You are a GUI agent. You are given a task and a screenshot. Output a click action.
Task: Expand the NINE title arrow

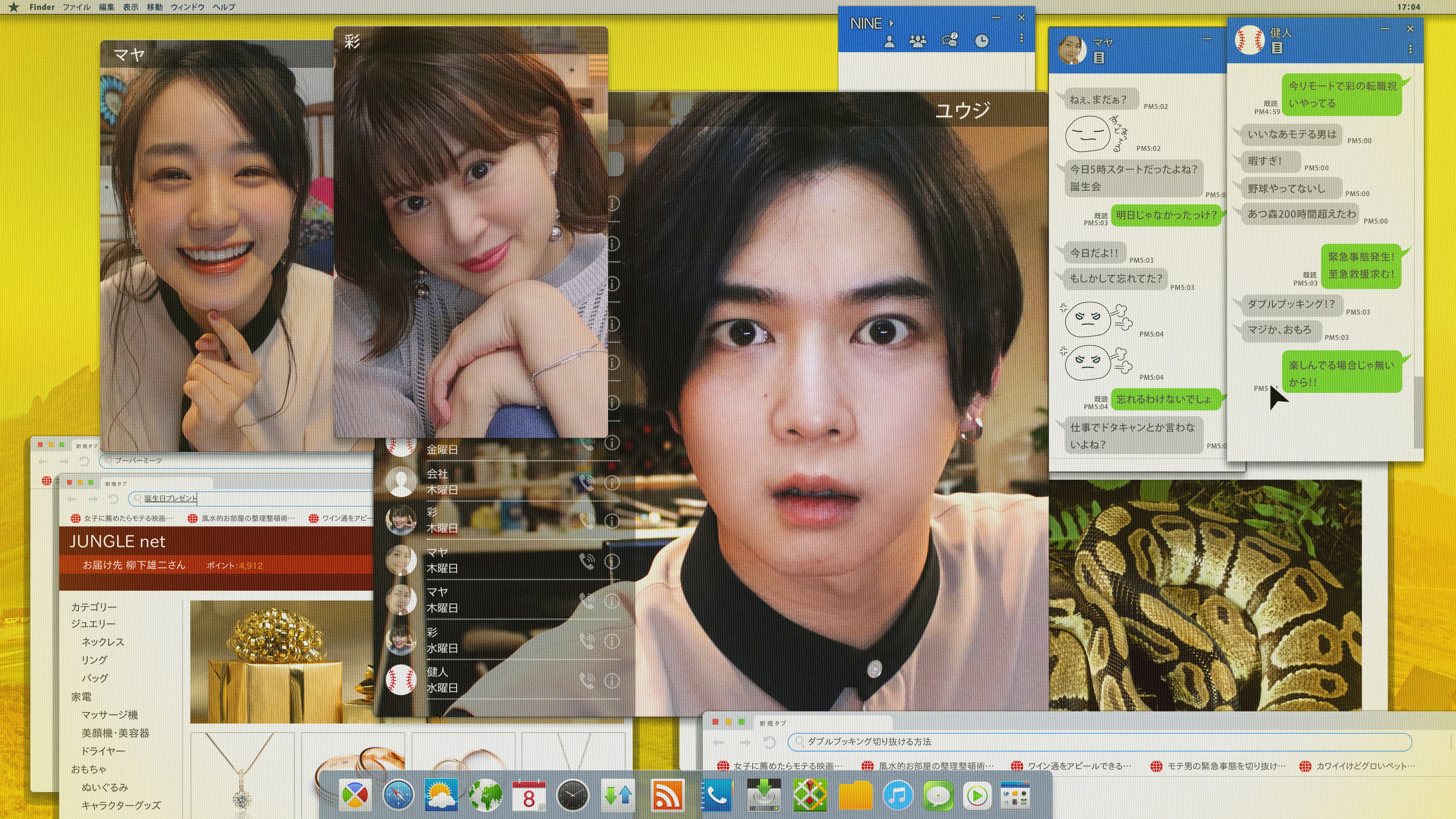891,24
